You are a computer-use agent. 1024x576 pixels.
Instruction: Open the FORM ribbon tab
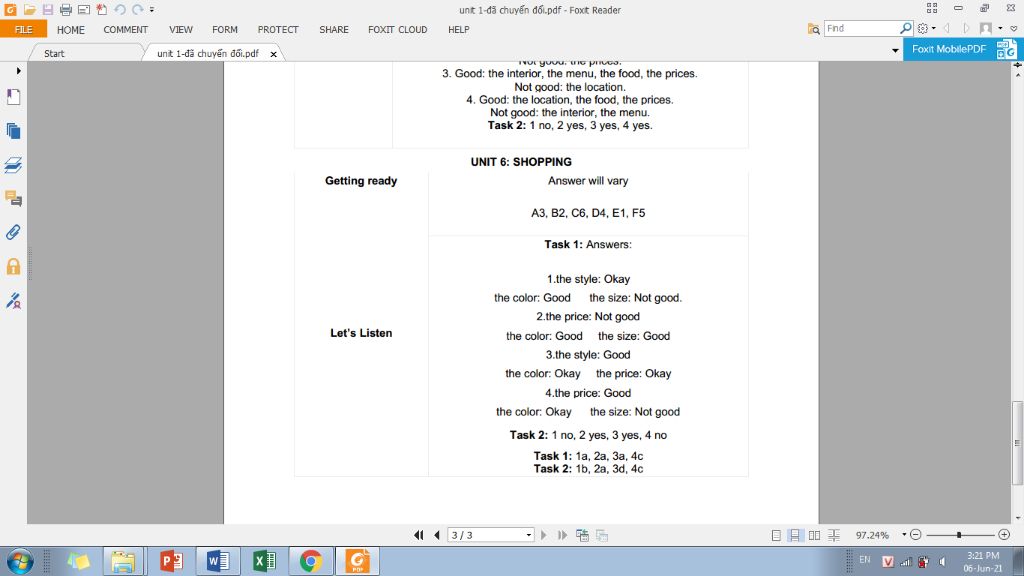tap(225, 29)
